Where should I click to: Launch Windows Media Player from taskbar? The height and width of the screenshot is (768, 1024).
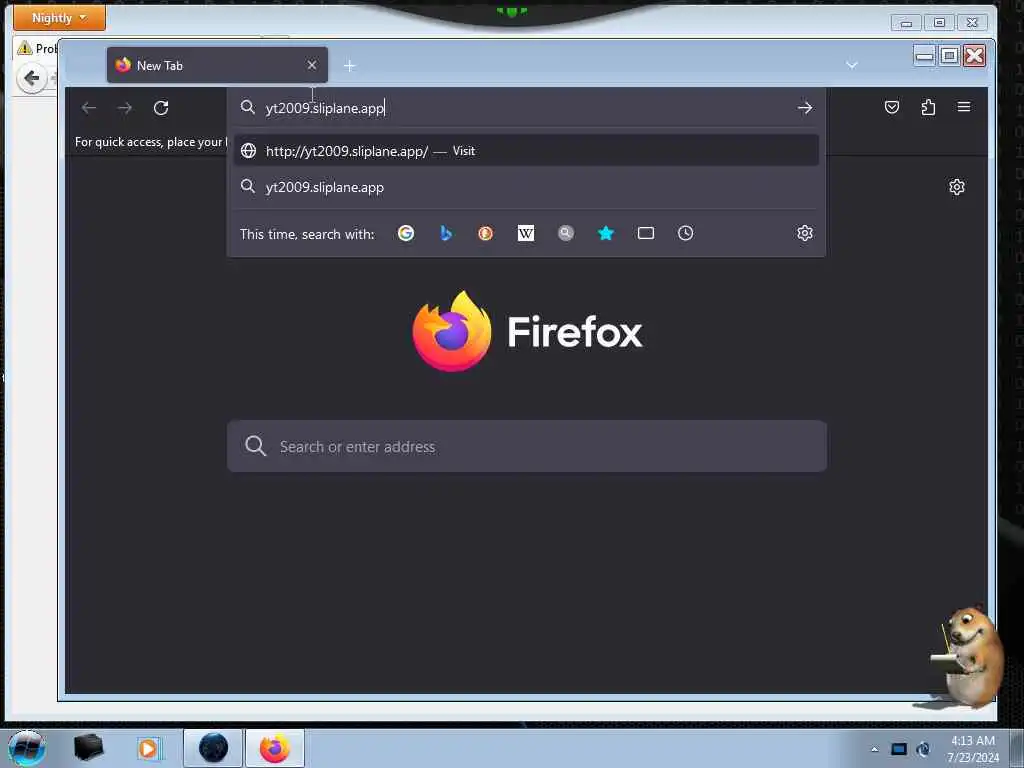[148, 748]
